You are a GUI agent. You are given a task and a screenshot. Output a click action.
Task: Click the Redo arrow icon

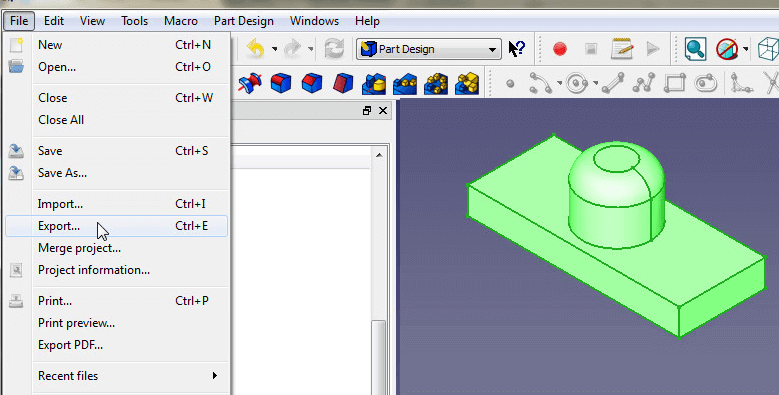click(x=293, y=49)
